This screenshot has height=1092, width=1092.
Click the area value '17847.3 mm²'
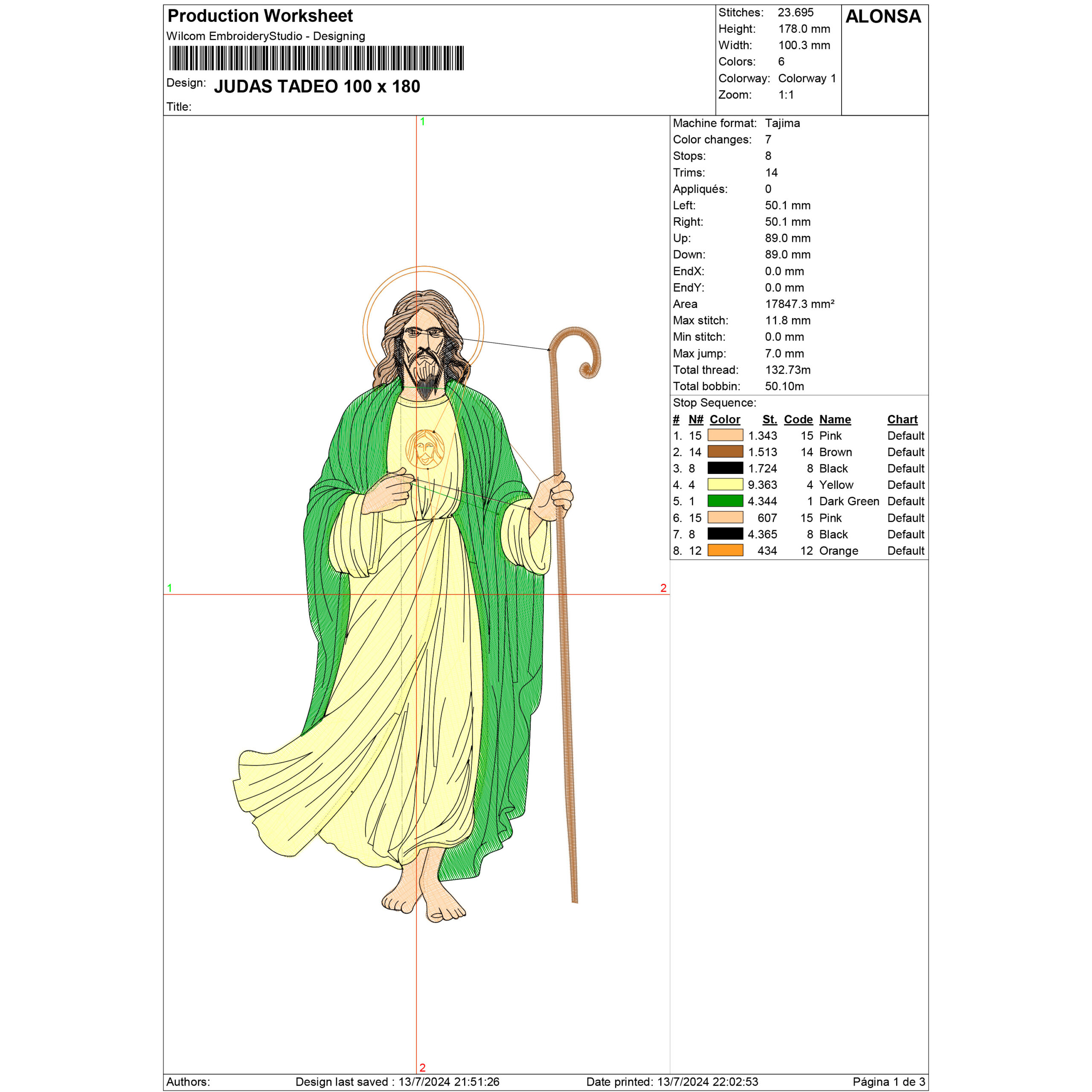pos(800,304)
